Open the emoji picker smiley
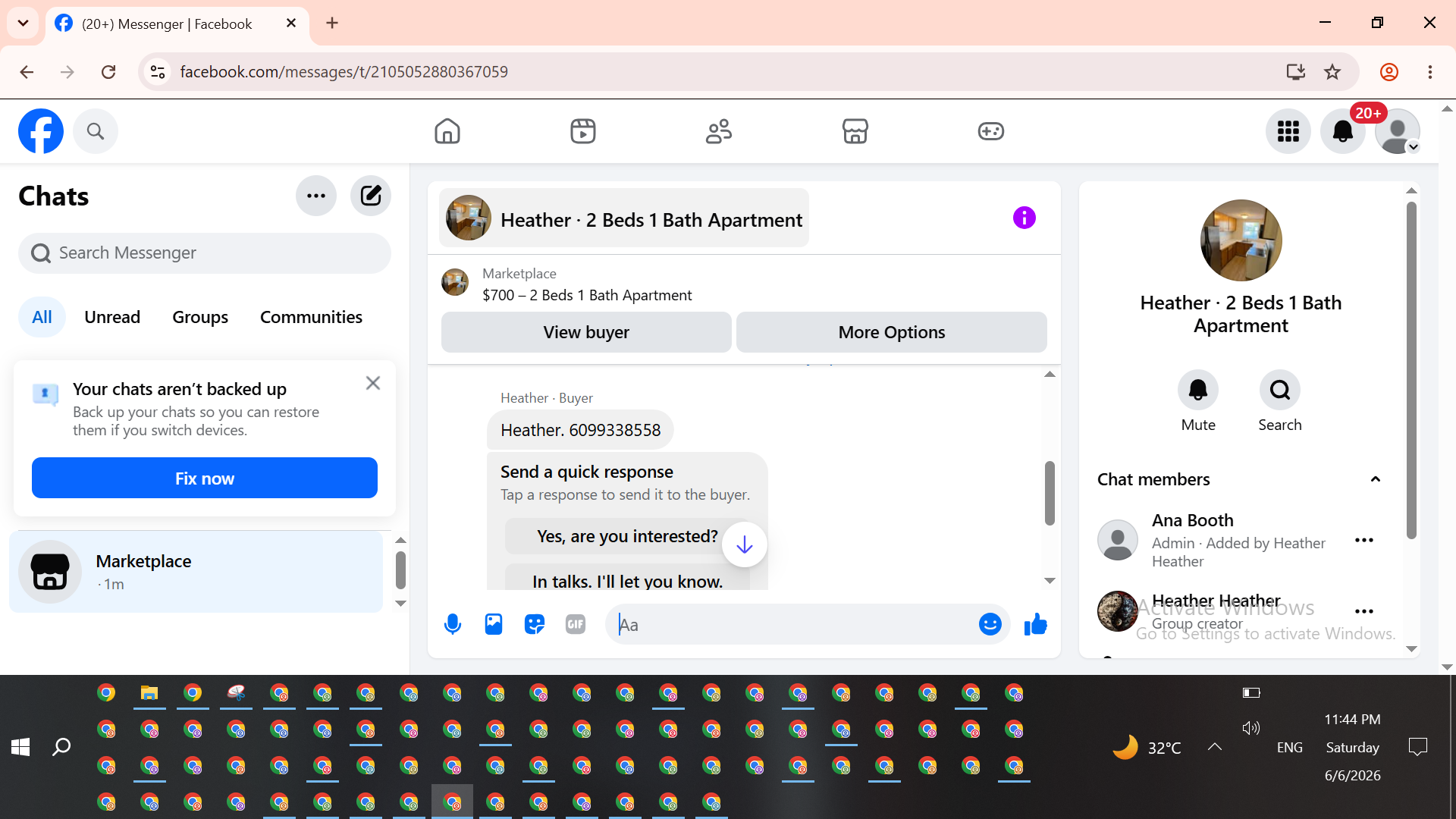Screen dimensions: 1456x819 990,624
